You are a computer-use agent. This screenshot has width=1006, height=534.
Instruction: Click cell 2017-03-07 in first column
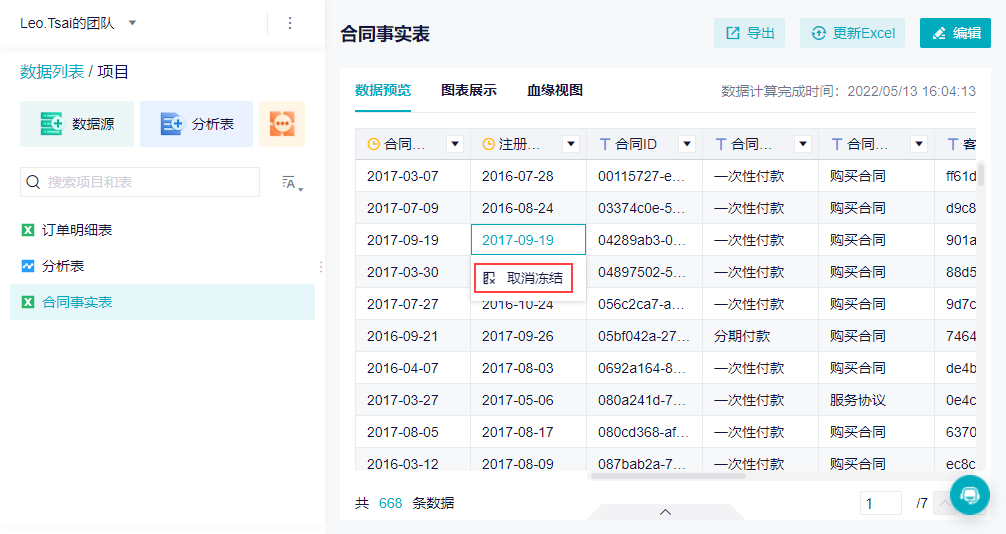(x=413, y=176)
